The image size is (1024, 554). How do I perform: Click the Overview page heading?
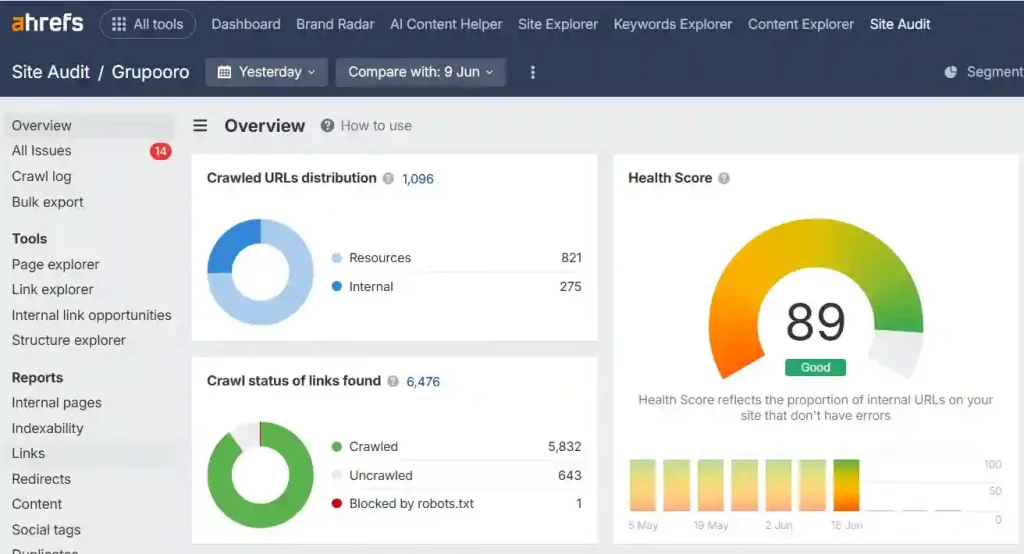[x=264, y=125]
